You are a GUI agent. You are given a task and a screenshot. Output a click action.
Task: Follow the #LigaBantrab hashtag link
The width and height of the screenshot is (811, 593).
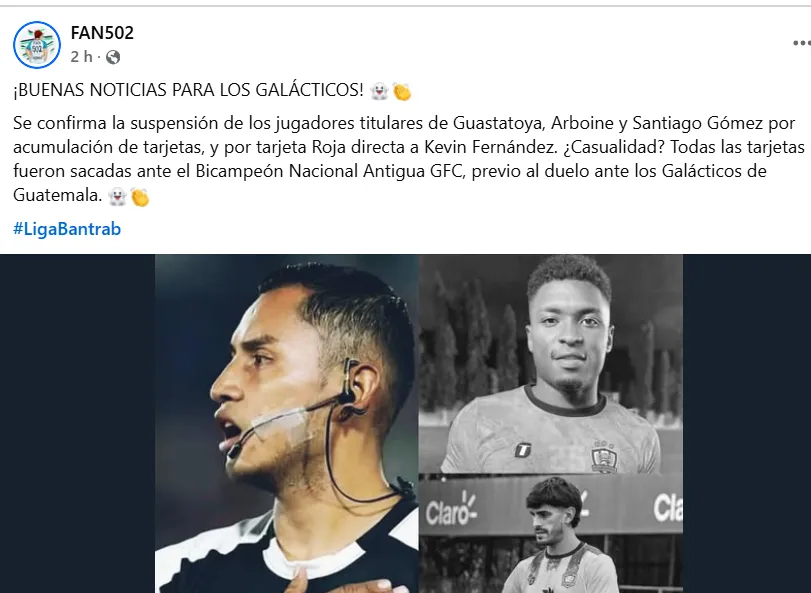click(x=67, y=229)
